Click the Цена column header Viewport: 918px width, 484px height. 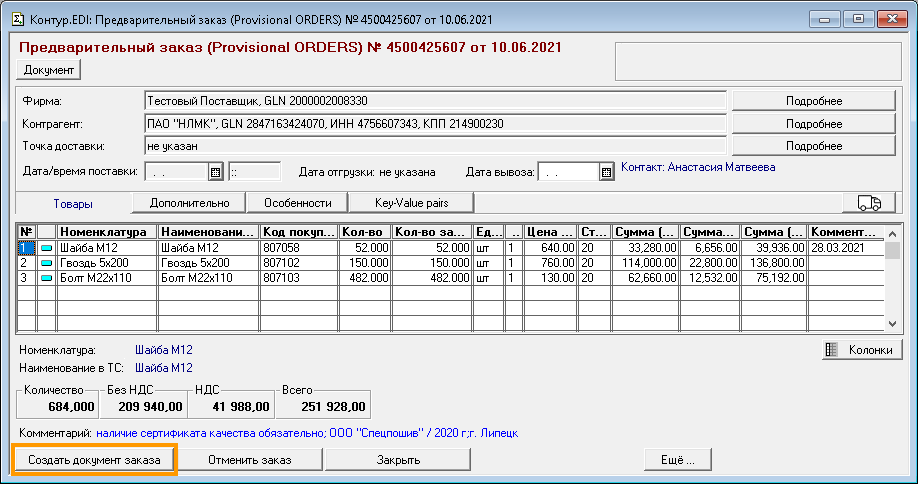click(551, 232)
